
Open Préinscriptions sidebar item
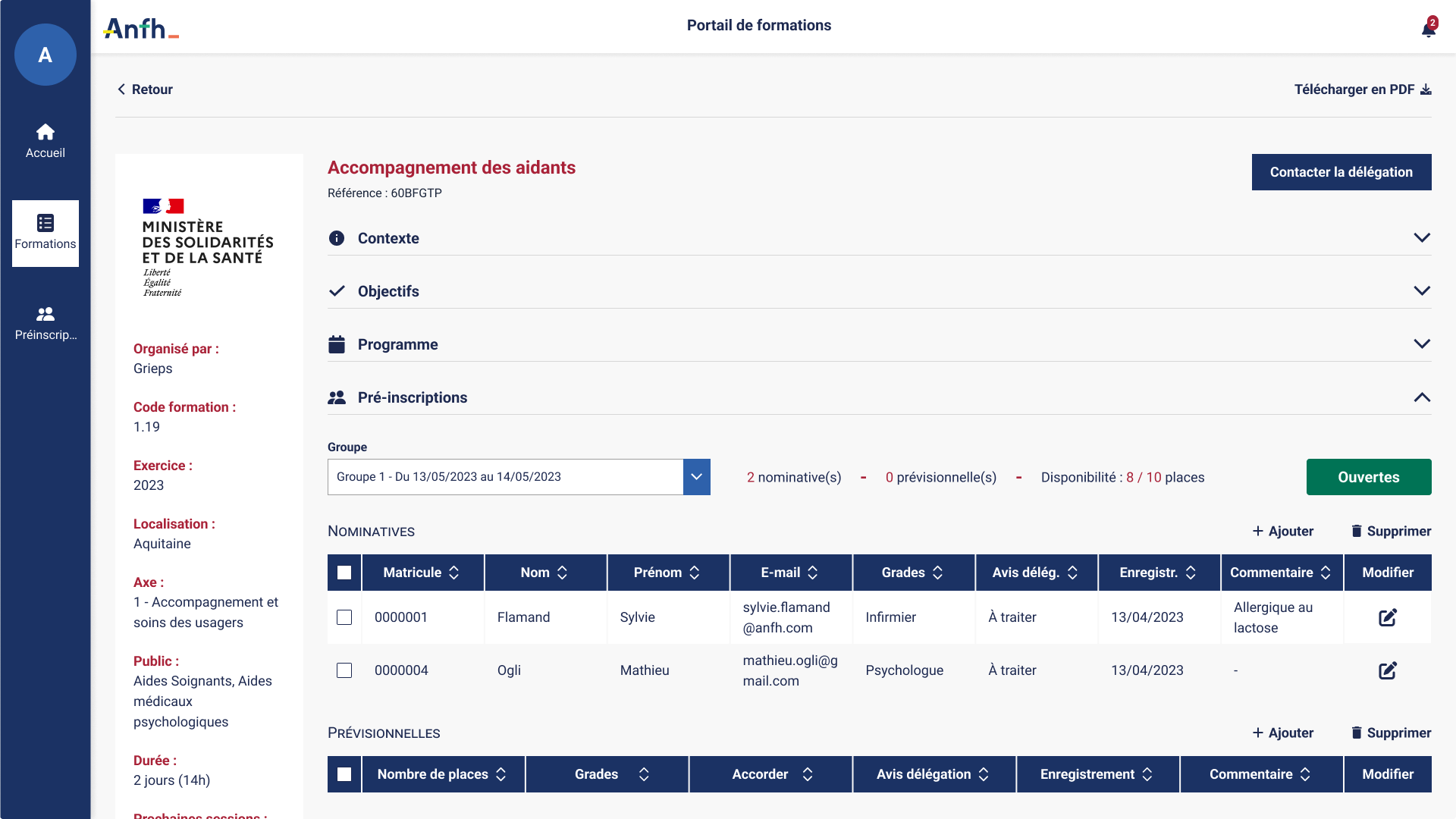pyautogui.click(x=45, y=323)
